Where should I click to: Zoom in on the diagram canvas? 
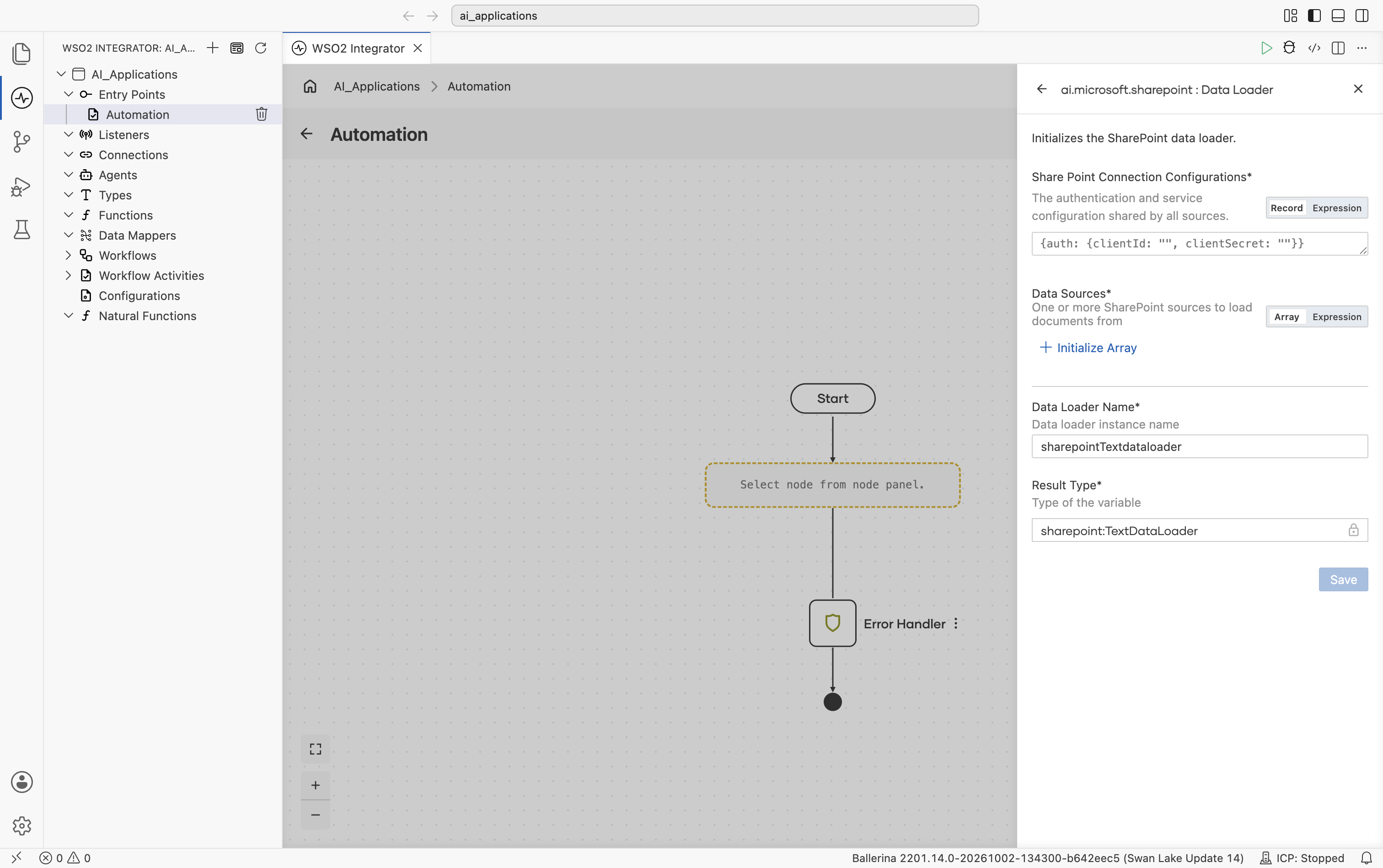(x=315, y=785)
